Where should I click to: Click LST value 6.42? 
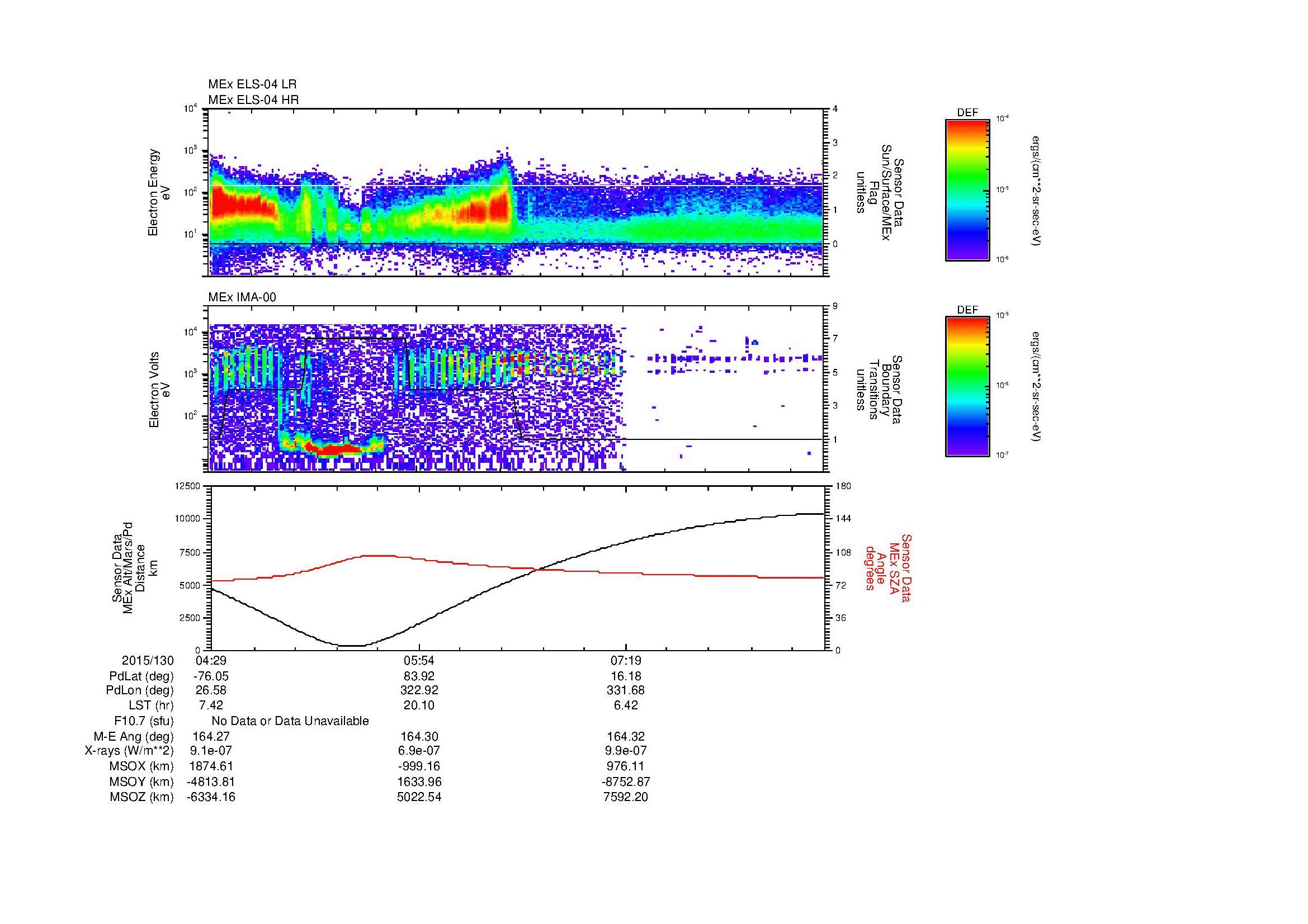626,705
